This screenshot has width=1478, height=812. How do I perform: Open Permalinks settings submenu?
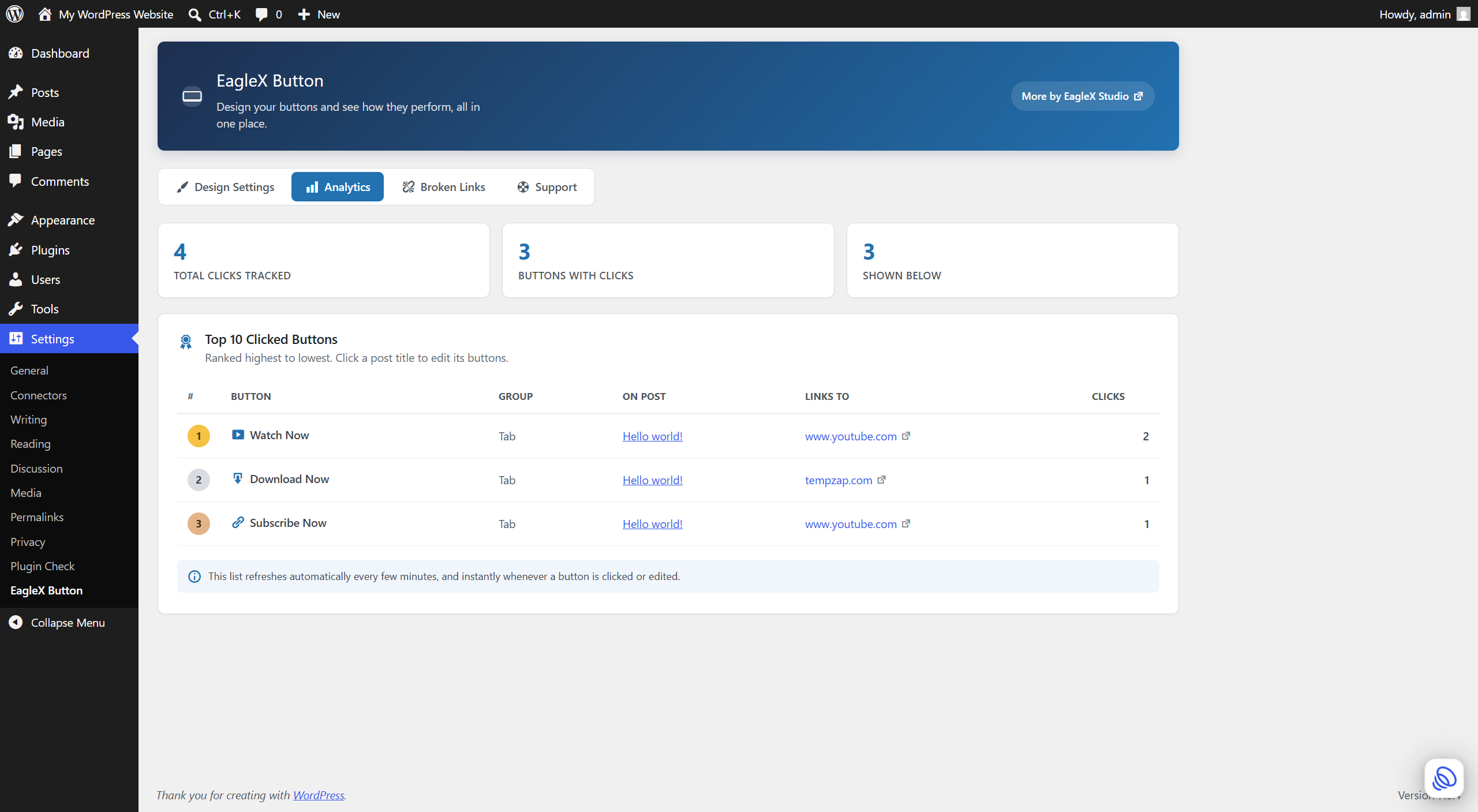(37, 517)
